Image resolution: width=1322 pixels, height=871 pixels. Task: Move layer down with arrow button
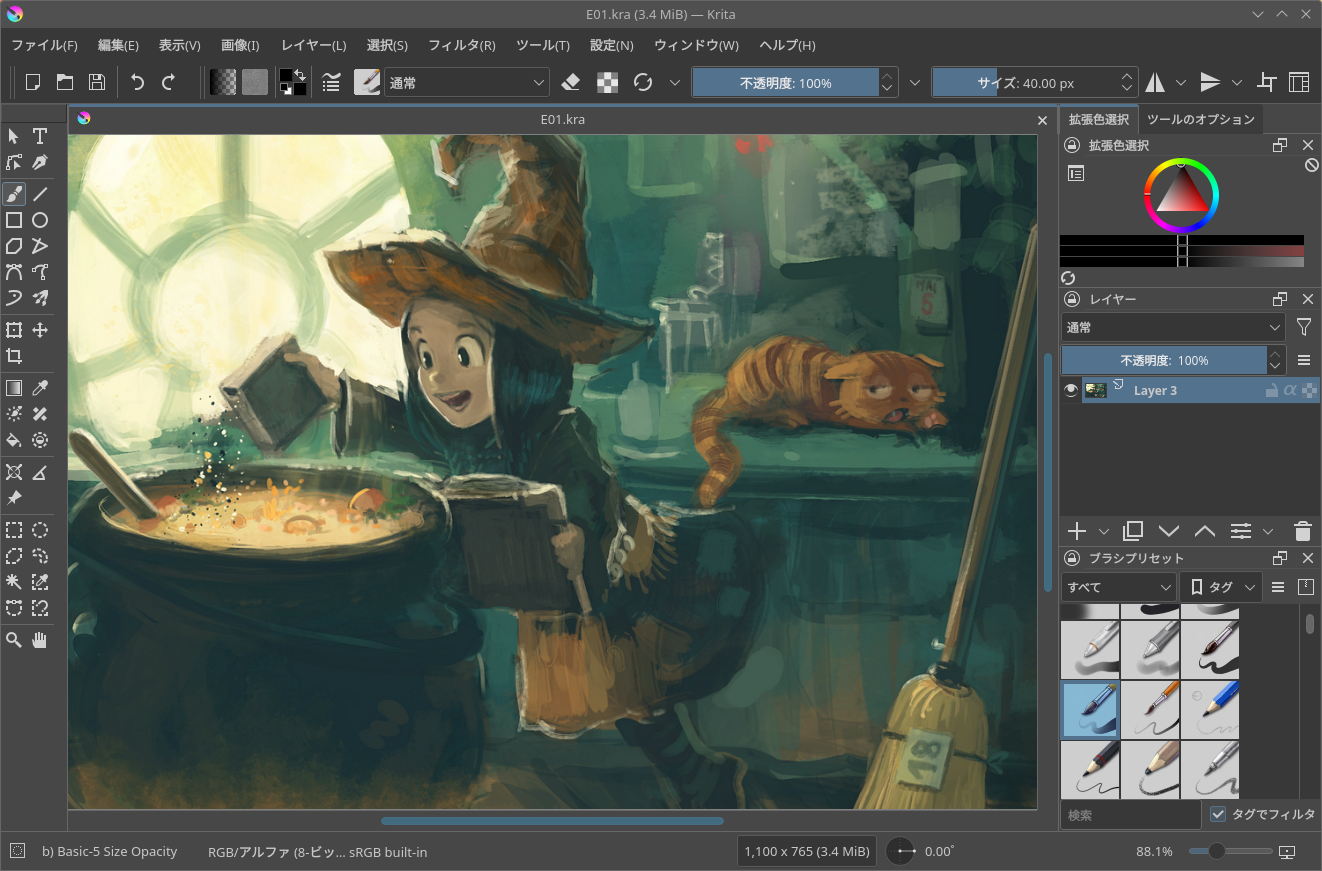1168,530
